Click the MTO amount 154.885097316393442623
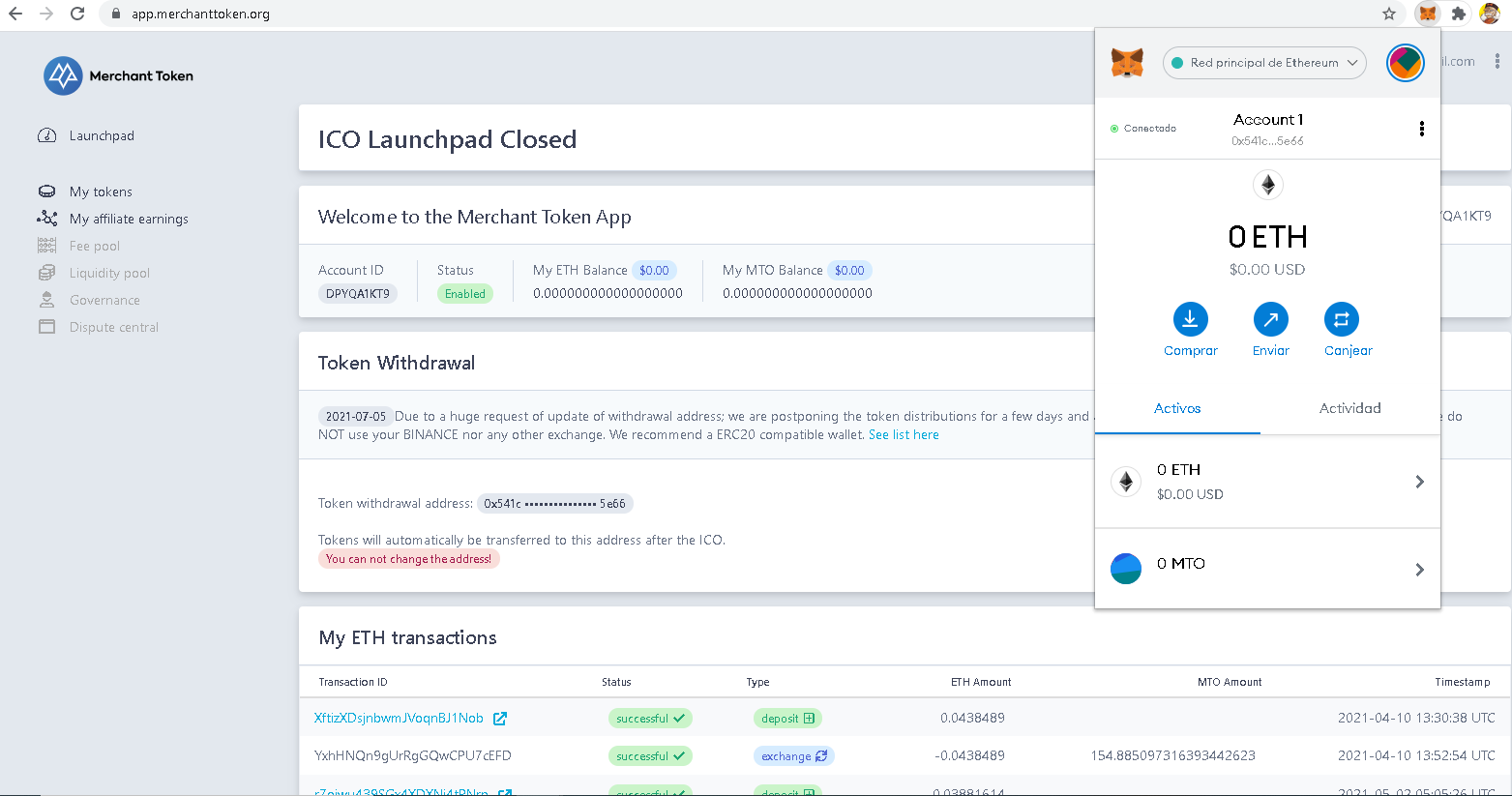 click(1172, 756)
